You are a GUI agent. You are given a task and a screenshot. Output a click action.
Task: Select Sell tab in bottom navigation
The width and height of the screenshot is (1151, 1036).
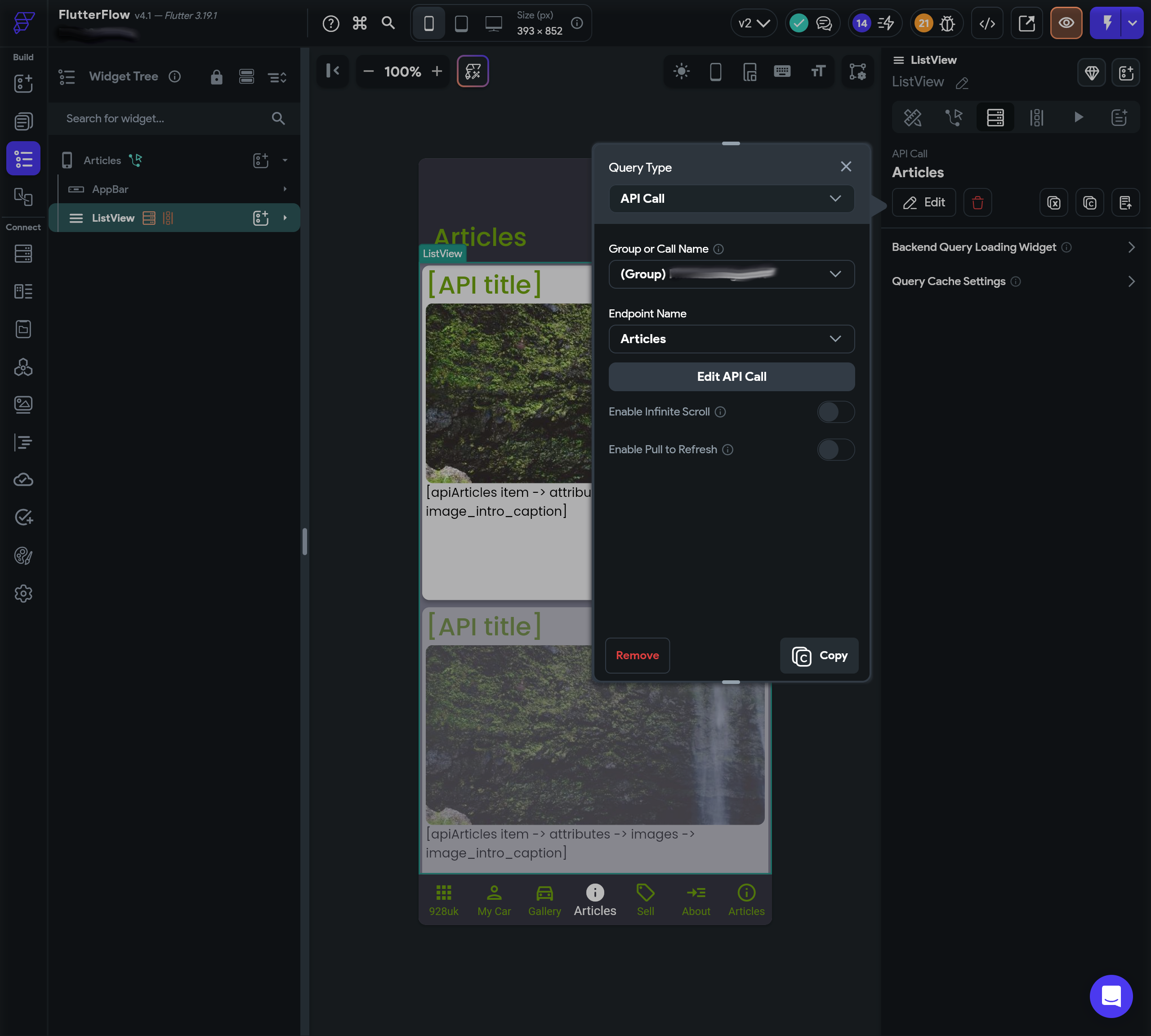point(645,900)
